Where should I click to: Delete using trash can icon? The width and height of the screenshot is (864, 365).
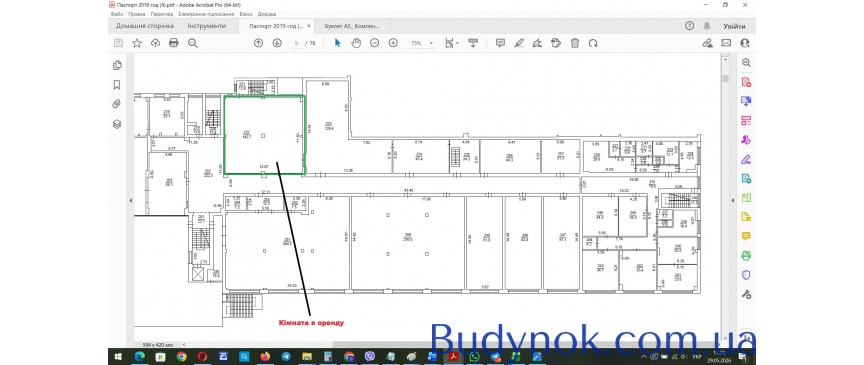(575, 43)
